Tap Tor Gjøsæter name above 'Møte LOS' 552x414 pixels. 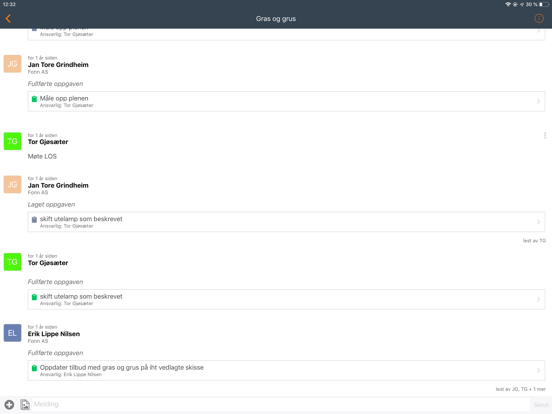pyautogui.click(x=48, y=142)
